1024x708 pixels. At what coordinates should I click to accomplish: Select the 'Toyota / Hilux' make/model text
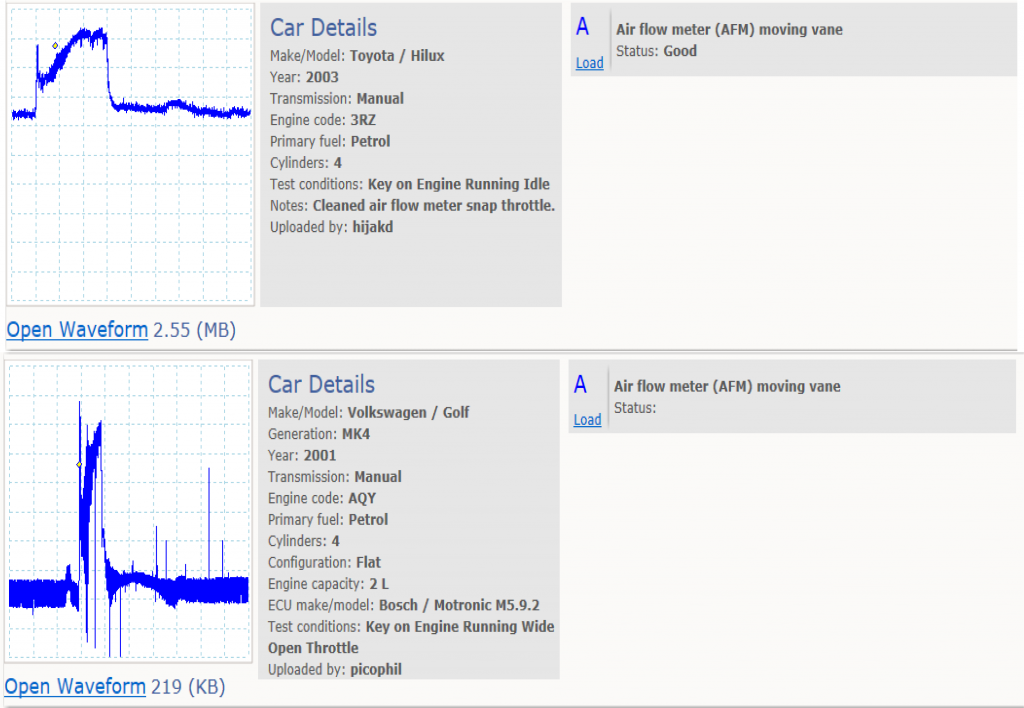pyautogui.click(x=397, y=56)
